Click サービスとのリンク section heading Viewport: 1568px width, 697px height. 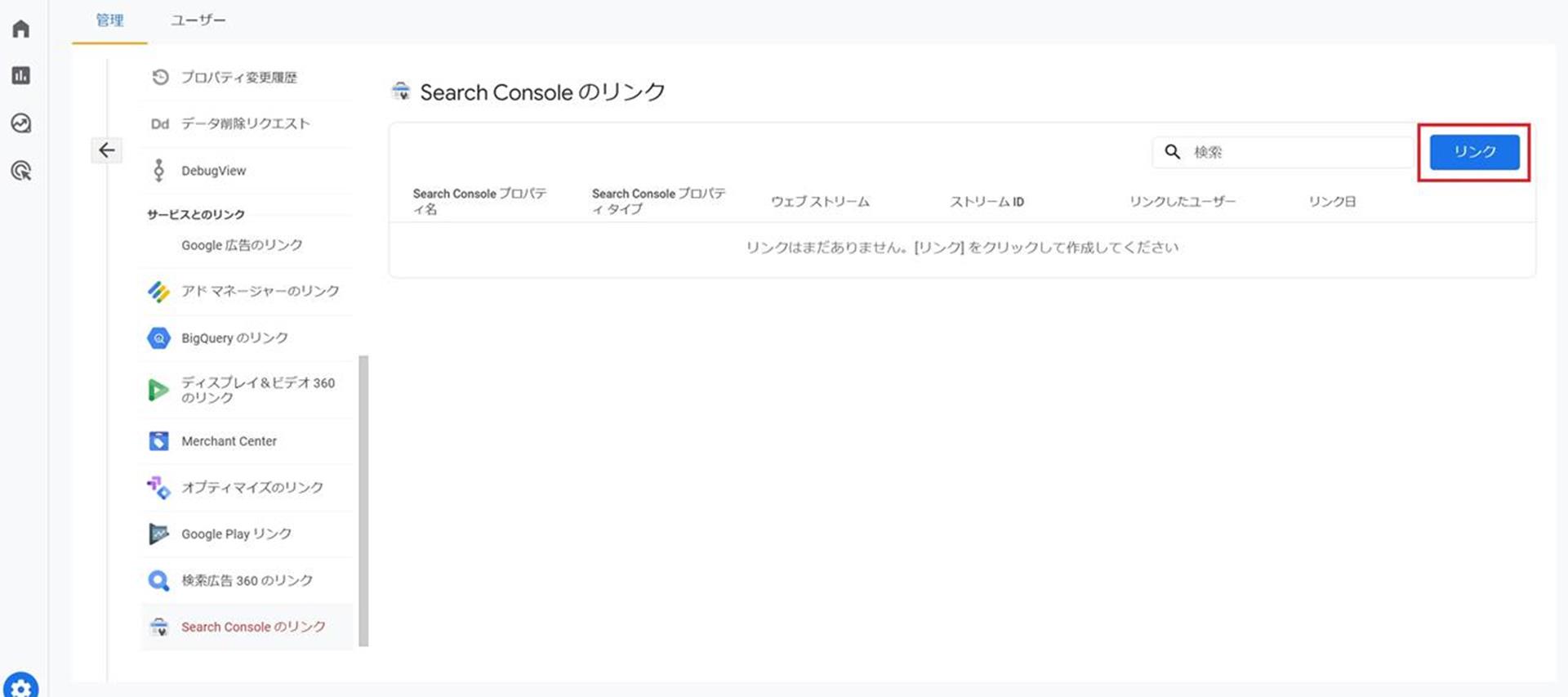tap(196, 214)
